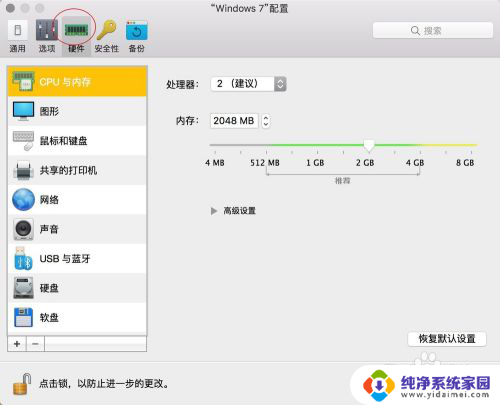Select the 网络 globe icon
This screenshot has width=500, height=405.
(23, 199)
